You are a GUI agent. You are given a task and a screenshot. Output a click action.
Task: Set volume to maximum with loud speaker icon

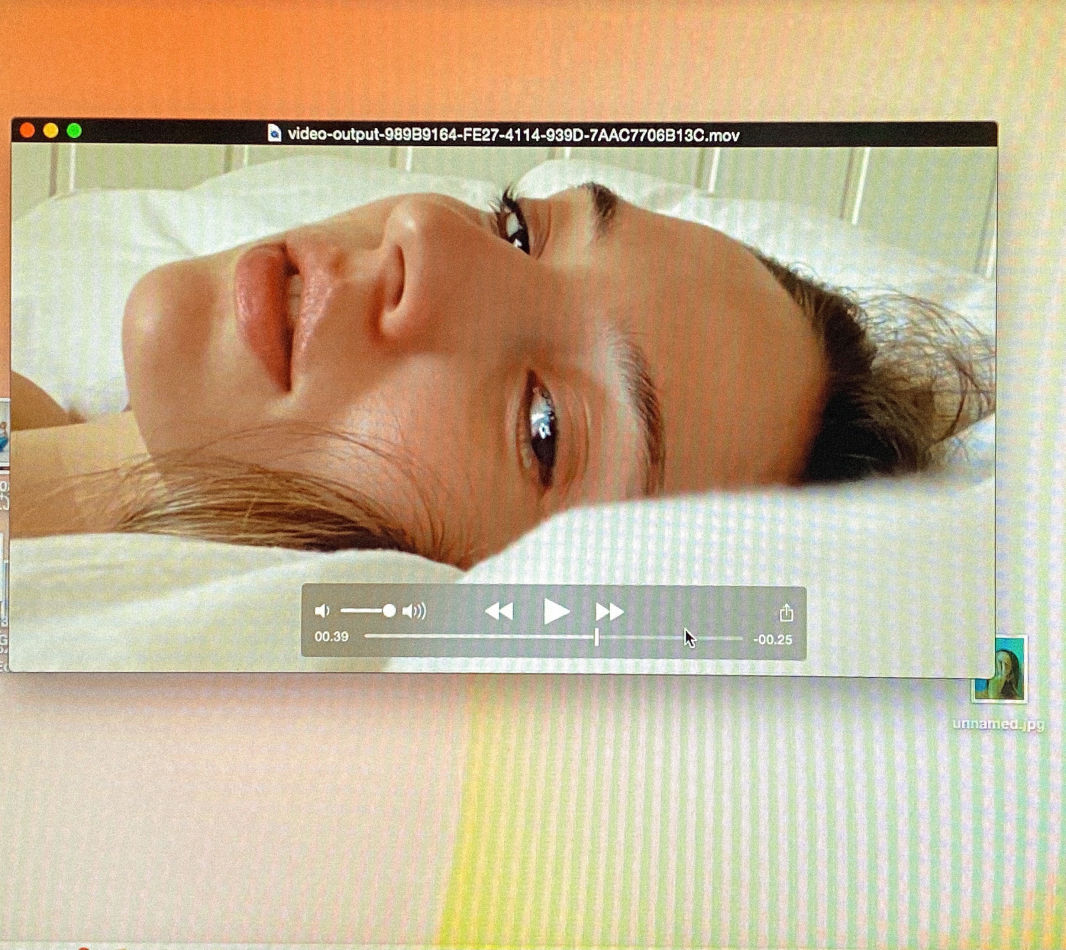tap(414, 611)
